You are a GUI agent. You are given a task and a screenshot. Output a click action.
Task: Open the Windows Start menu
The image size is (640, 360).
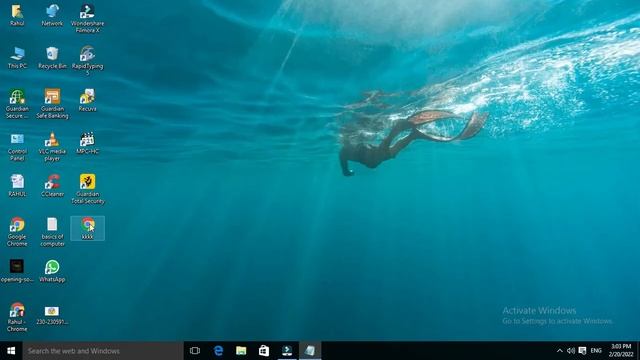click(x=11, y=351)
